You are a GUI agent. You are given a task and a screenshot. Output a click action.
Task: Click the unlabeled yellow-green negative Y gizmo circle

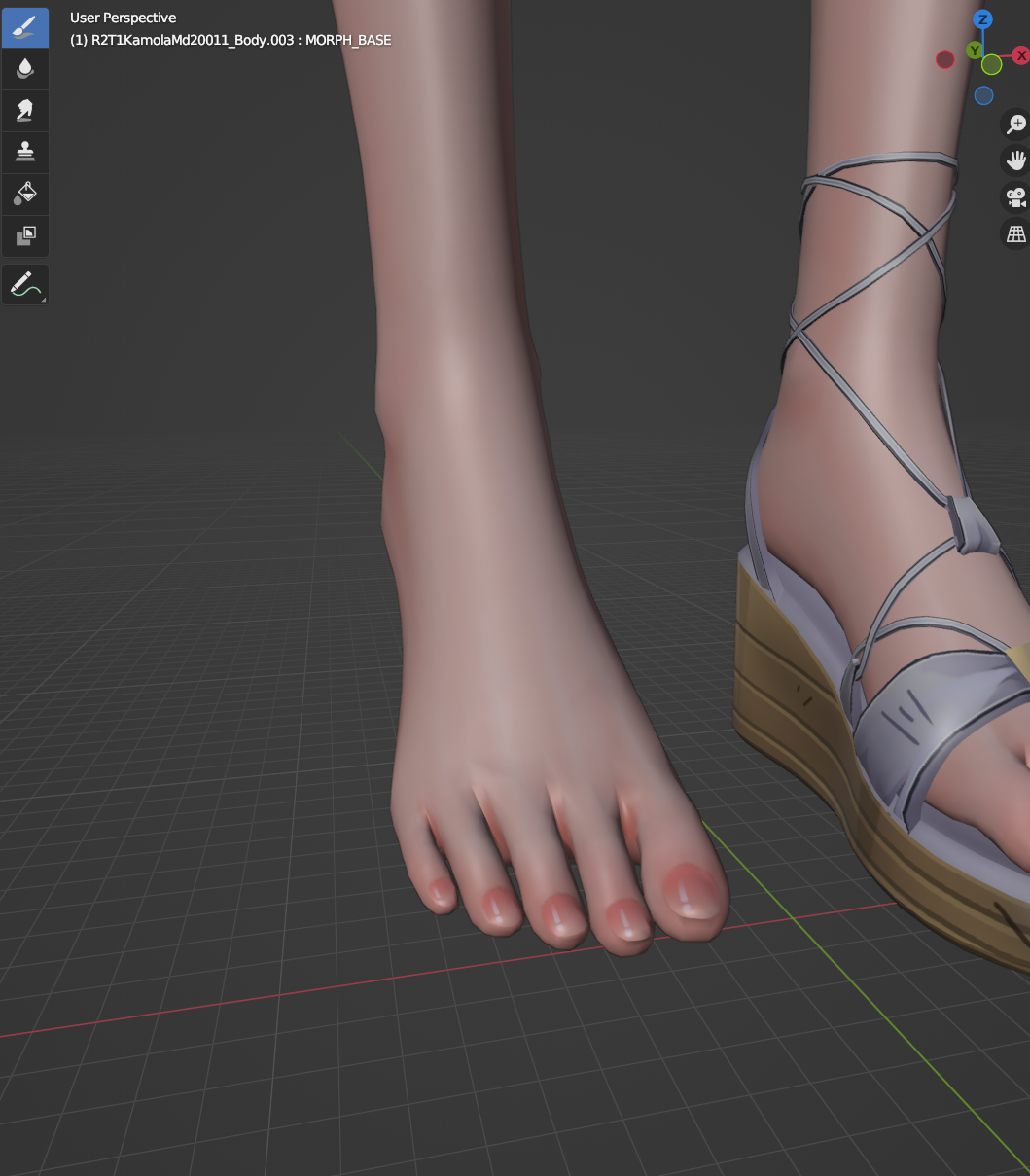(x=991, y=65)
